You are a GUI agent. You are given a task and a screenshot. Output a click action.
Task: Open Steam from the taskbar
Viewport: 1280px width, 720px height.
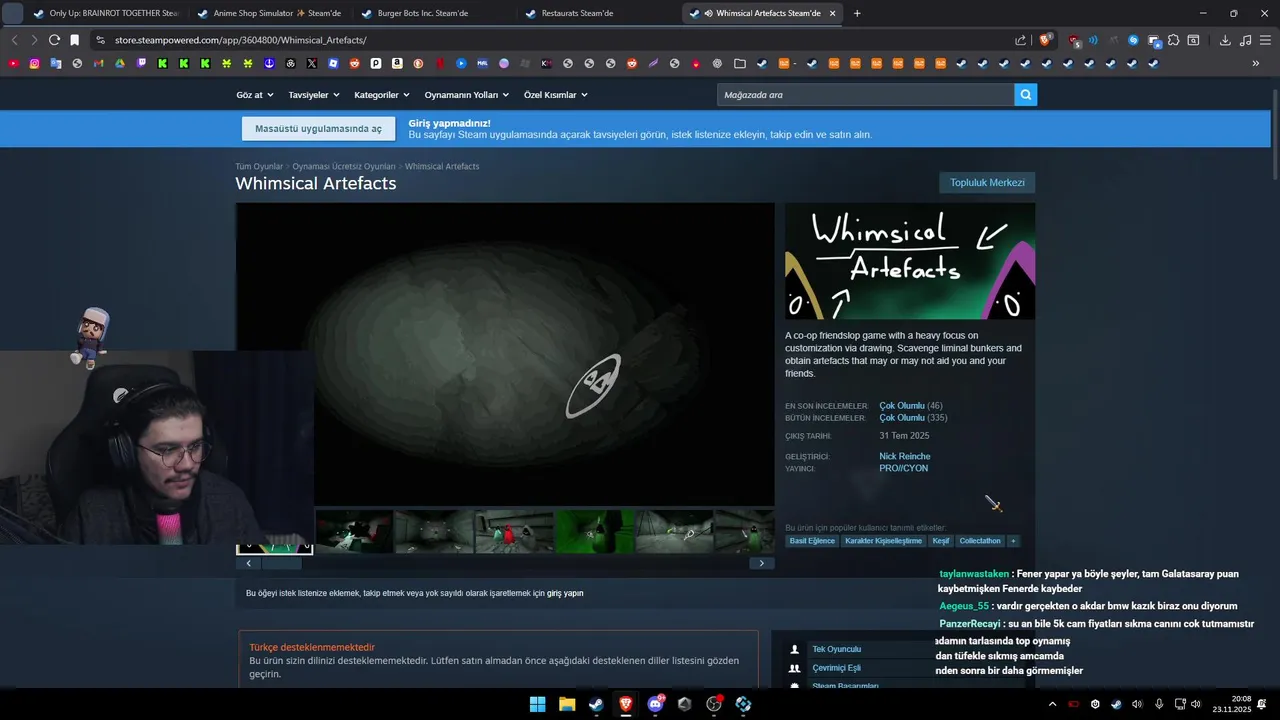pyautogui.click(x=596, y=704)
